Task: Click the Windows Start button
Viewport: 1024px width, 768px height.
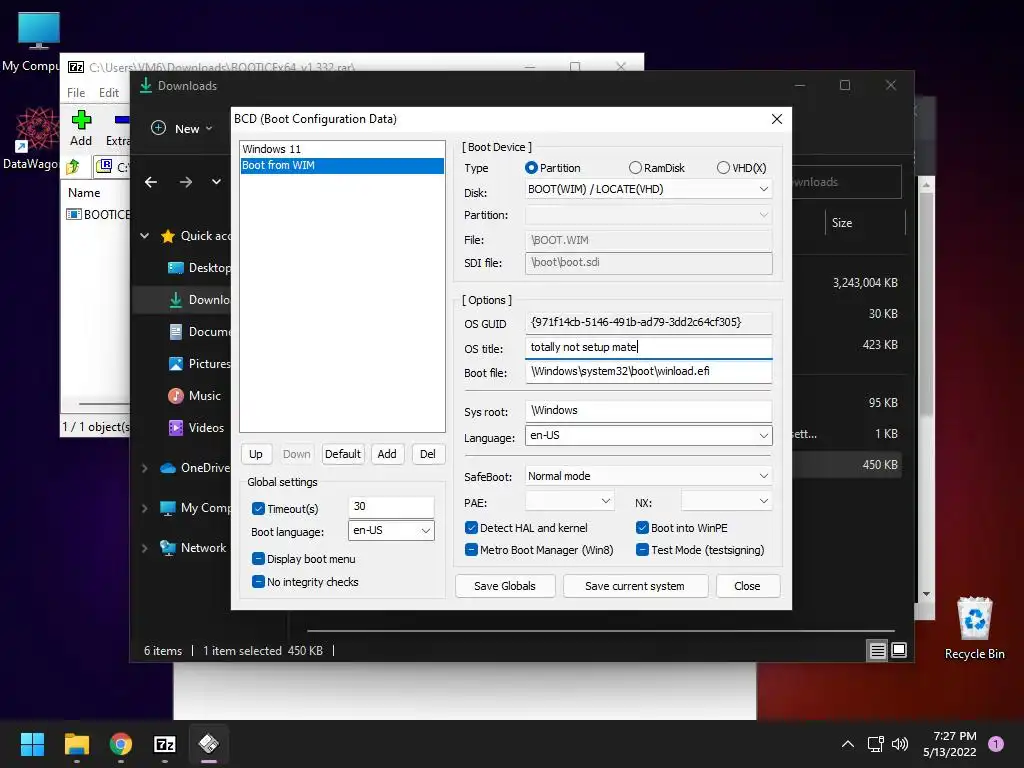Action: [32, 744]
